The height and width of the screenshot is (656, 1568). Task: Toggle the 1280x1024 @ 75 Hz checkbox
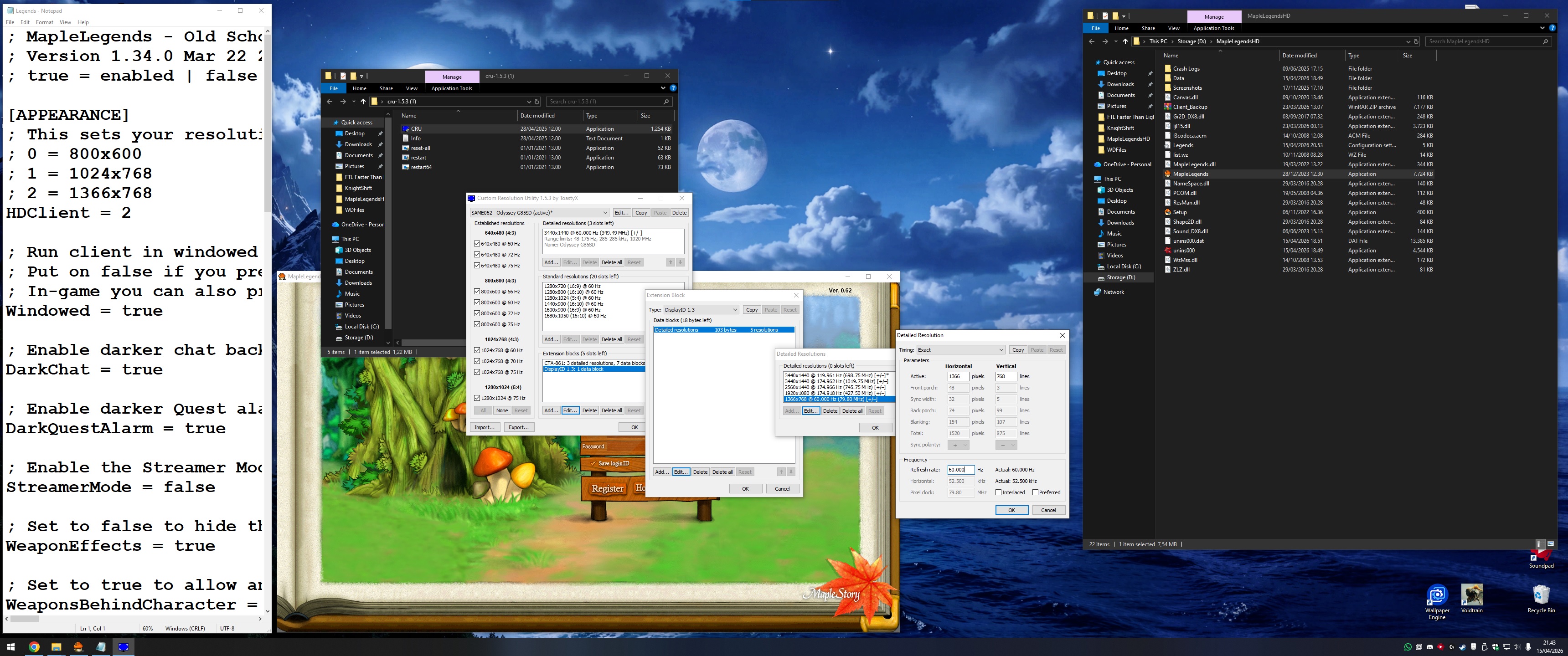477,398
